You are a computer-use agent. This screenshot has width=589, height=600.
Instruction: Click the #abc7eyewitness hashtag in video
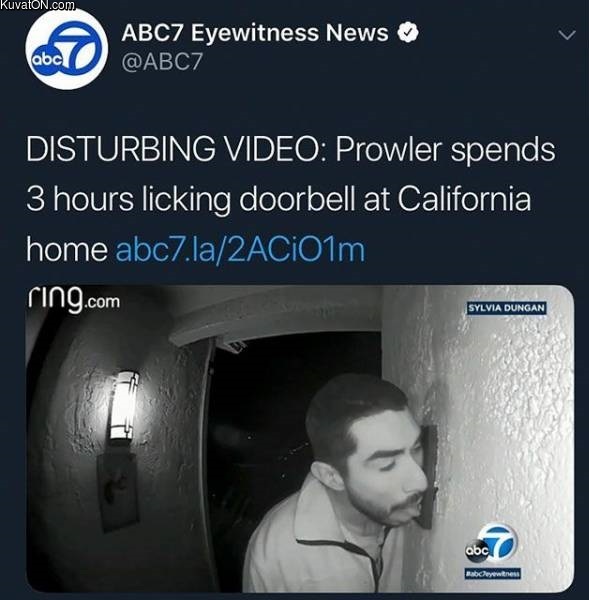(493, 573)
